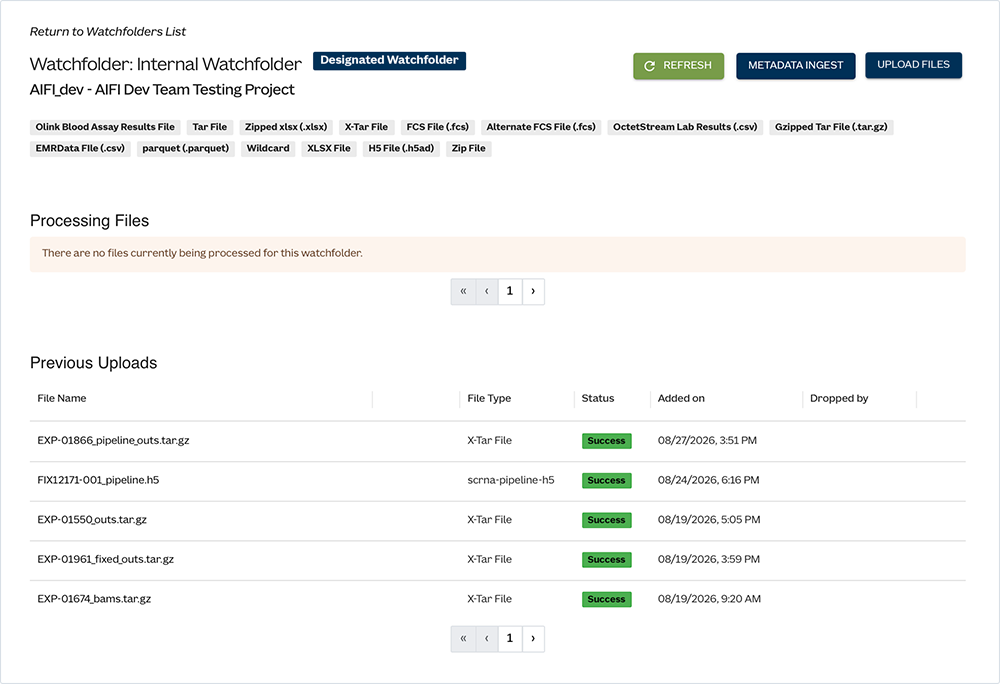Click the Zipped xlsx (.xlsx) tag
The height and width of the screenshot is (684, 1000).
tap(286, 127)
